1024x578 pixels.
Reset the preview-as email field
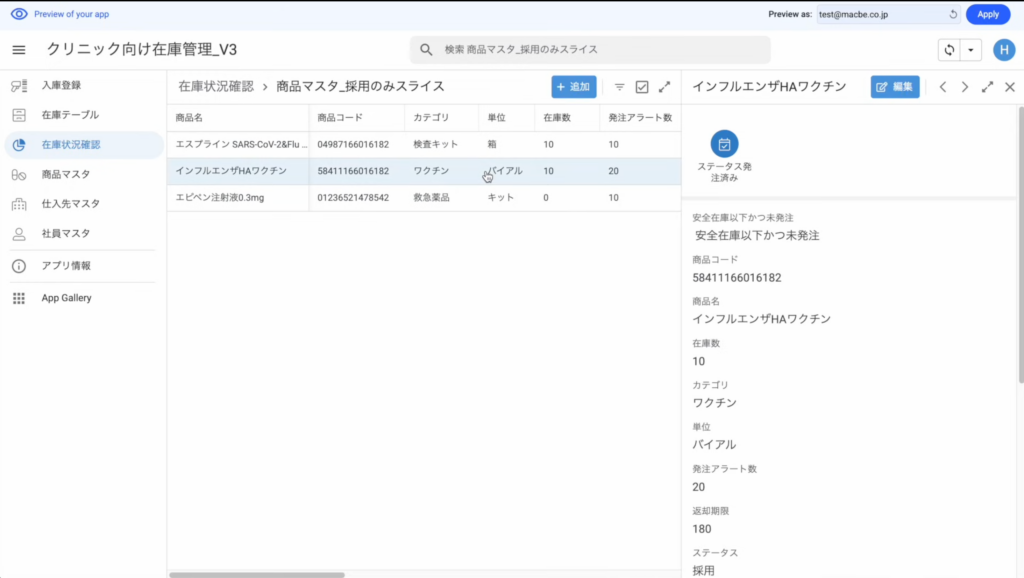[x=953, y=14]
